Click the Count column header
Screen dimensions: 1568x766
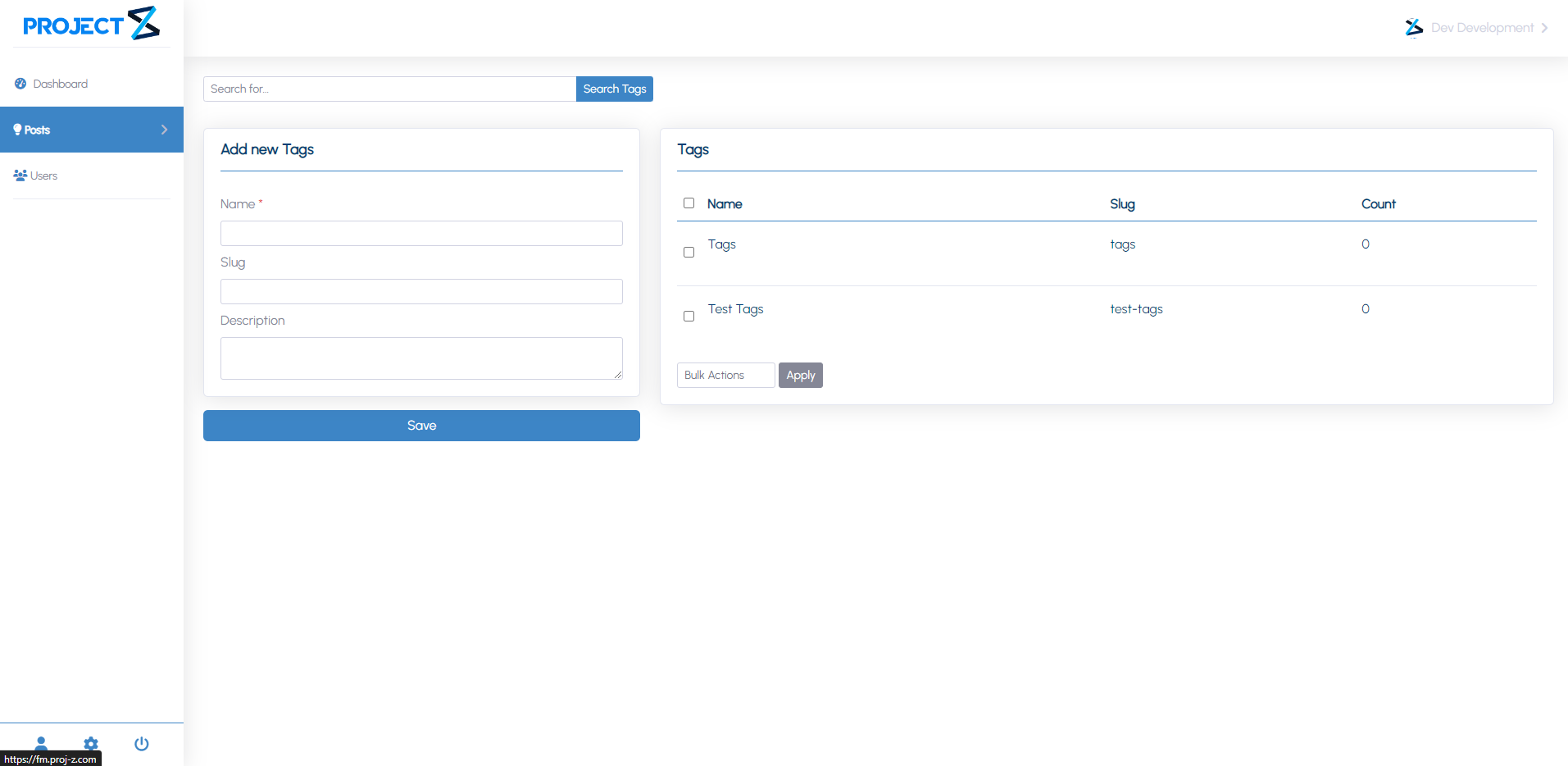(x=1378, y=203)
